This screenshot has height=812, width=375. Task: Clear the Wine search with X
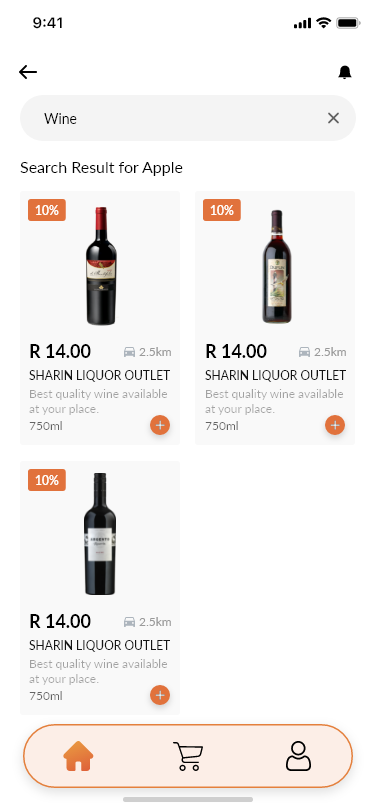pos(333,118)
